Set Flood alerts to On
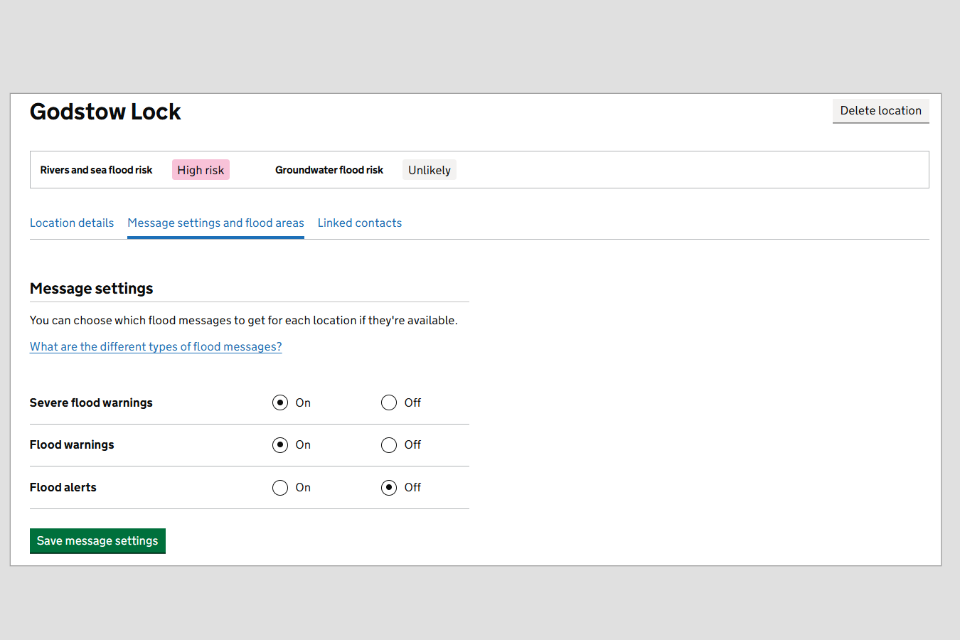 pyautogui.click(x=280, y=488)
